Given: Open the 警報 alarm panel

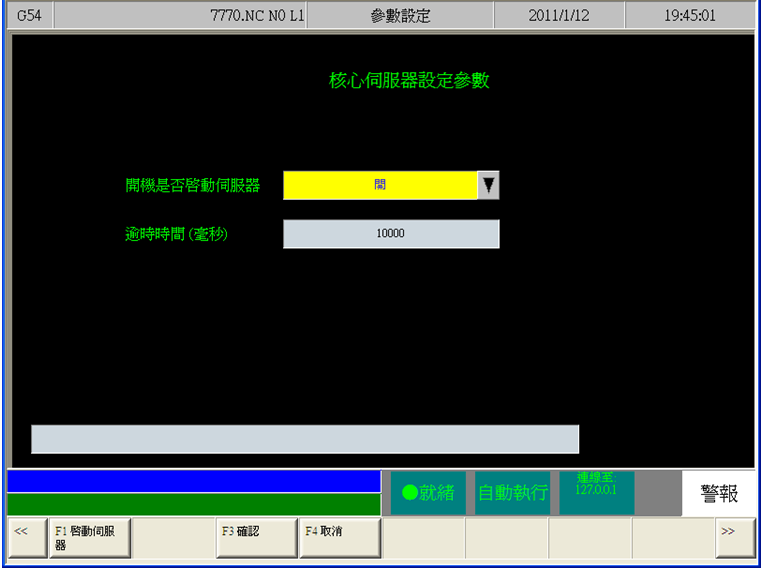Looking at the screenshot, I should 719,493.
